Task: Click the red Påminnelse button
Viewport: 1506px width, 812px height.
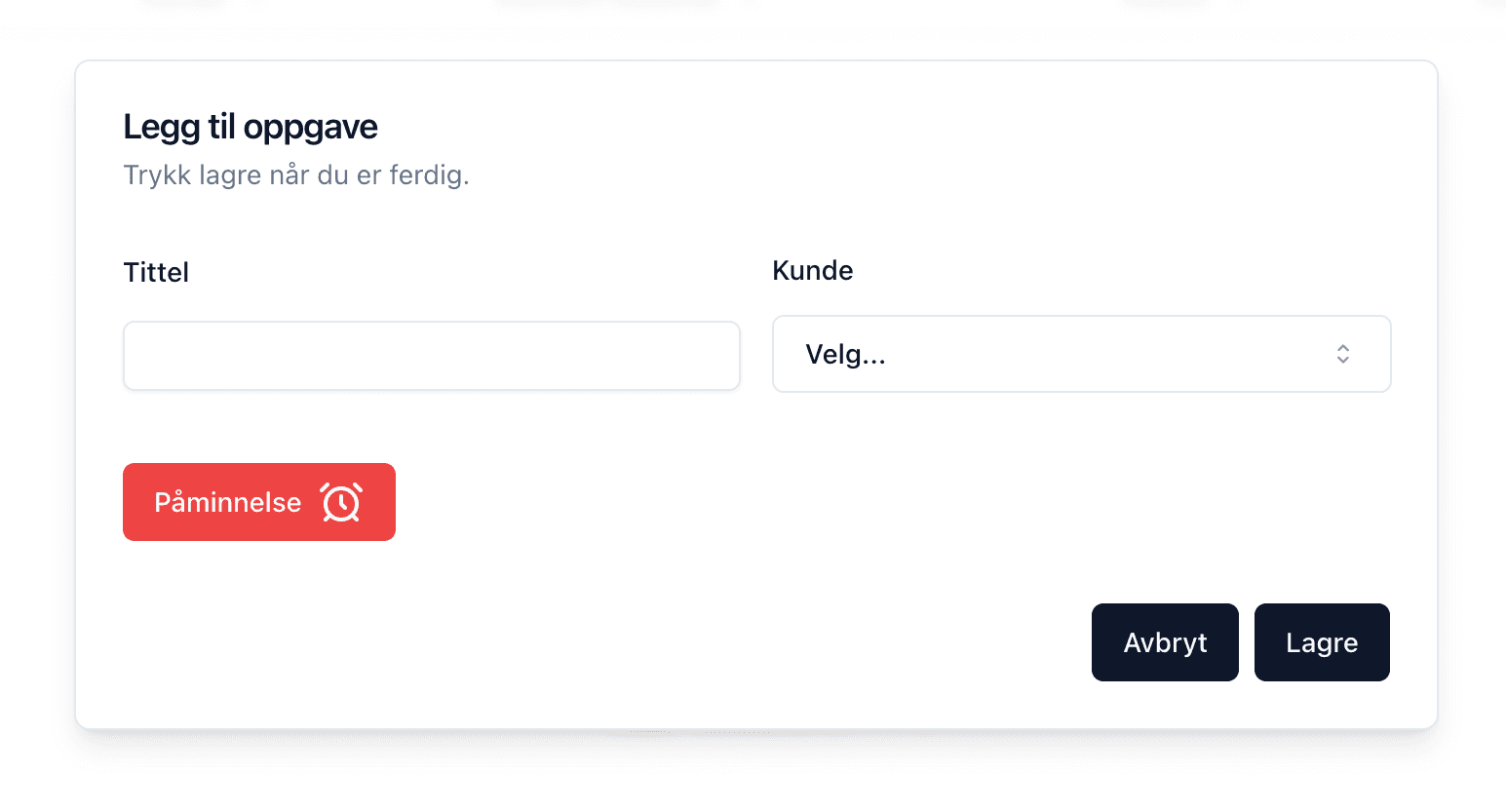Action: point(258,502)
